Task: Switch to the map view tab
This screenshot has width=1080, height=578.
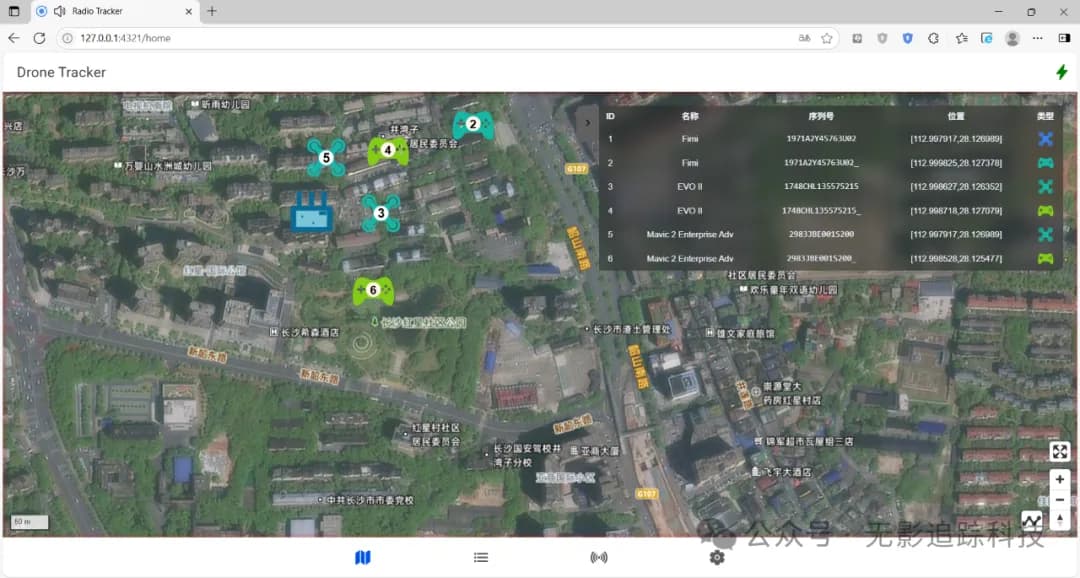Action: click(363, 557)
